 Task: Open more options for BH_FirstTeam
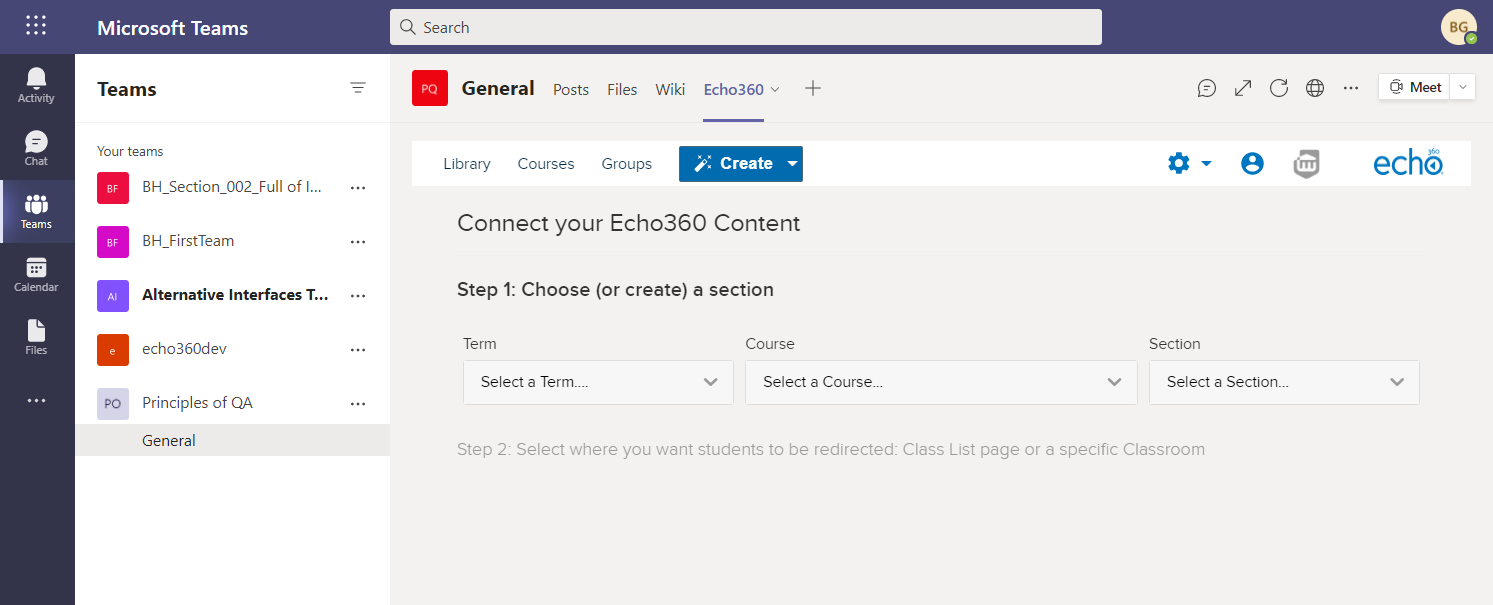pyautogui.click(x=358, y=241)
